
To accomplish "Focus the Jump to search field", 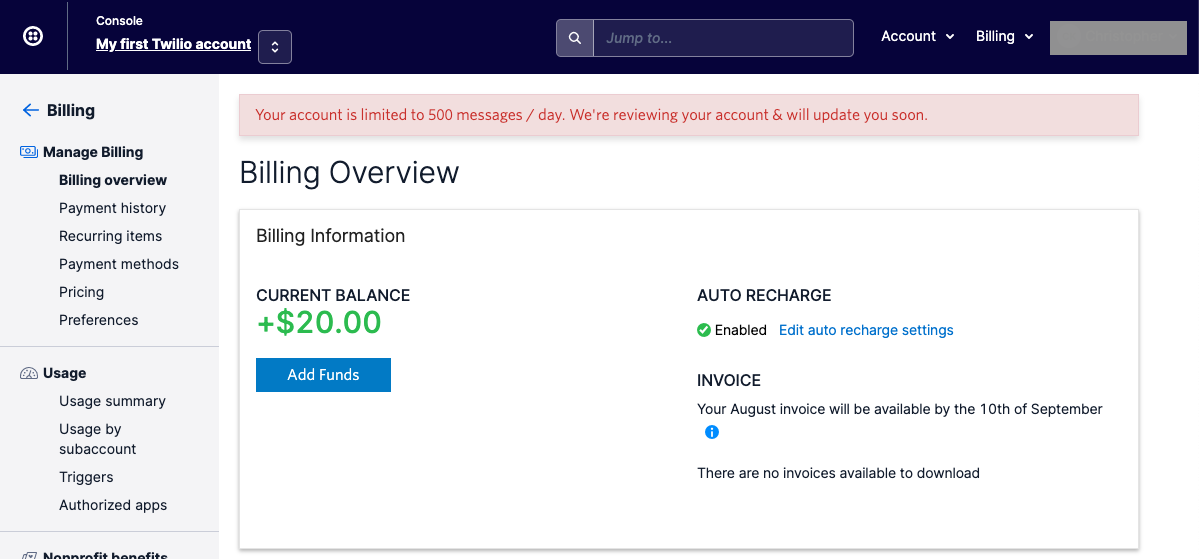I will click(723, 37).
